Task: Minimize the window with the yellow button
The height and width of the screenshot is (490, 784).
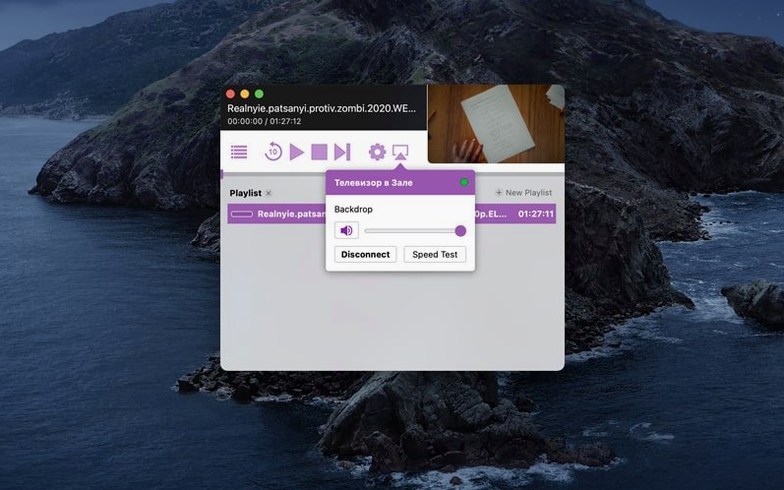Action: [x=244, y=94]
